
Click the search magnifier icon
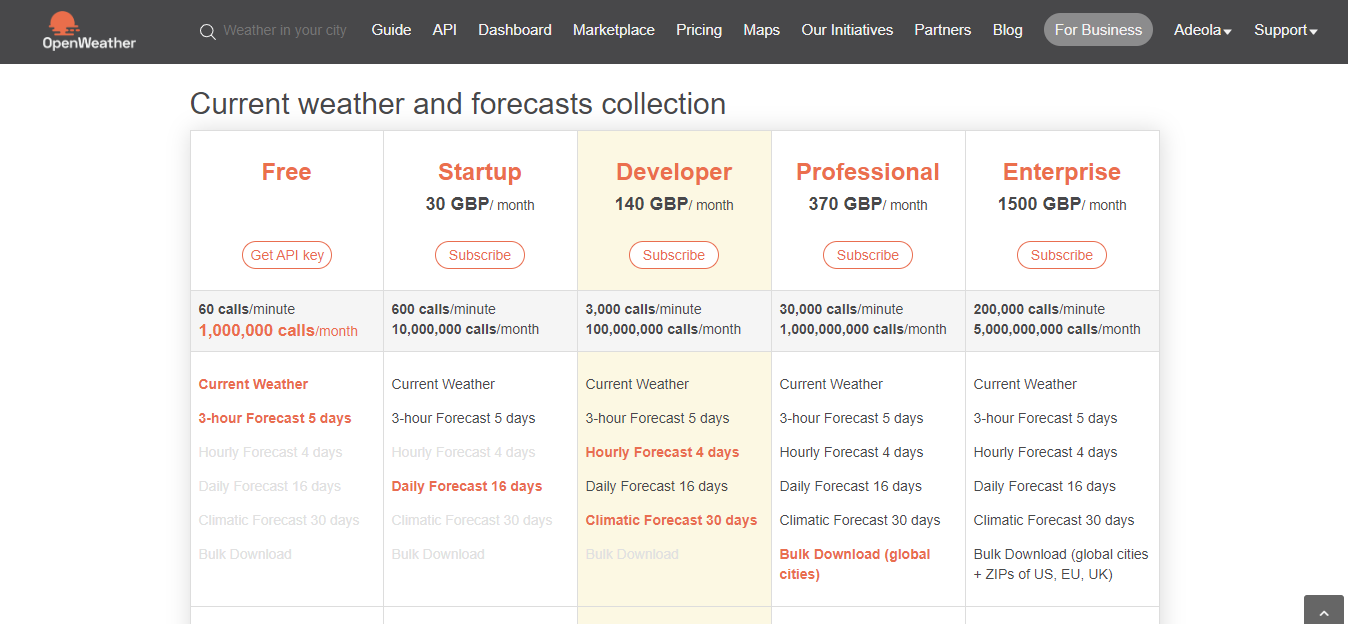(x=208, y=31)
